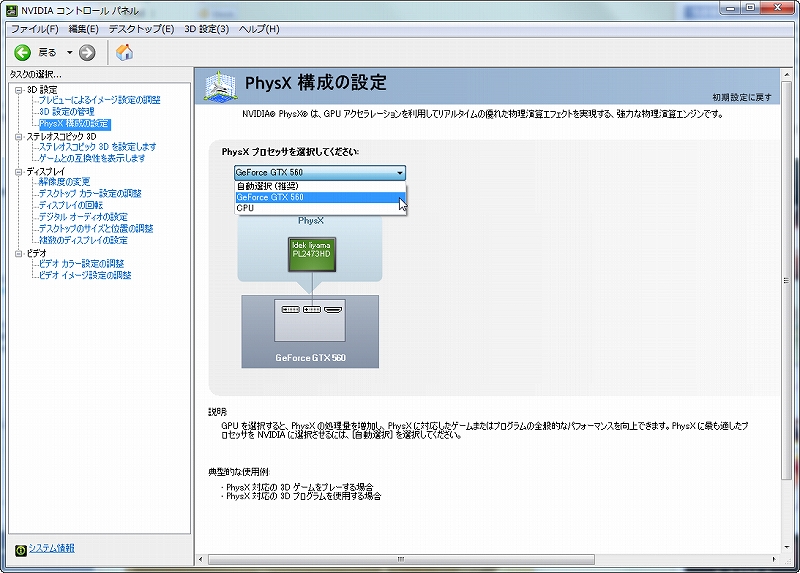Click the 説明 section heading
The image size is (800, 573).
tap(217, 412)
